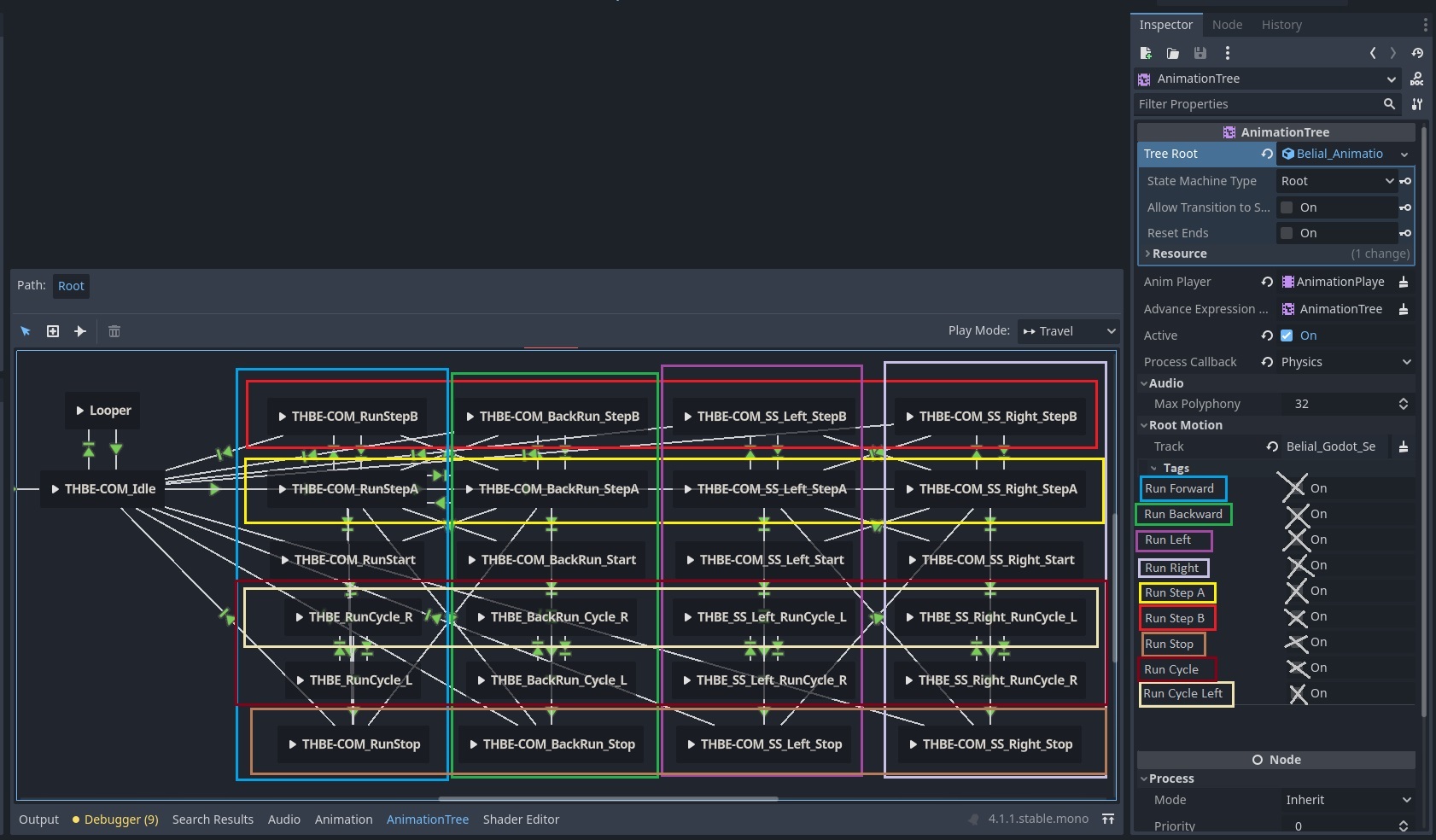Click the delete node trash icon
This screenshot has height=840, width=1436.
point(114,331)
